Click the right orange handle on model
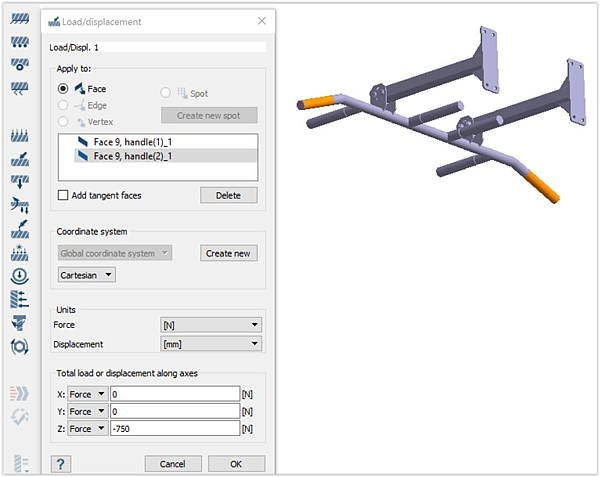This screenshot has height=477, width=600. [x=543, y=186]
